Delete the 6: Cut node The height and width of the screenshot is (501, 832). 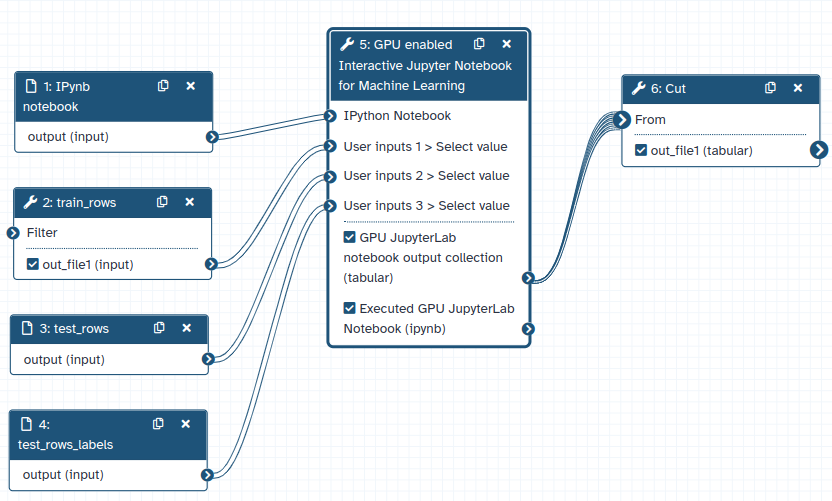[798, 88]
